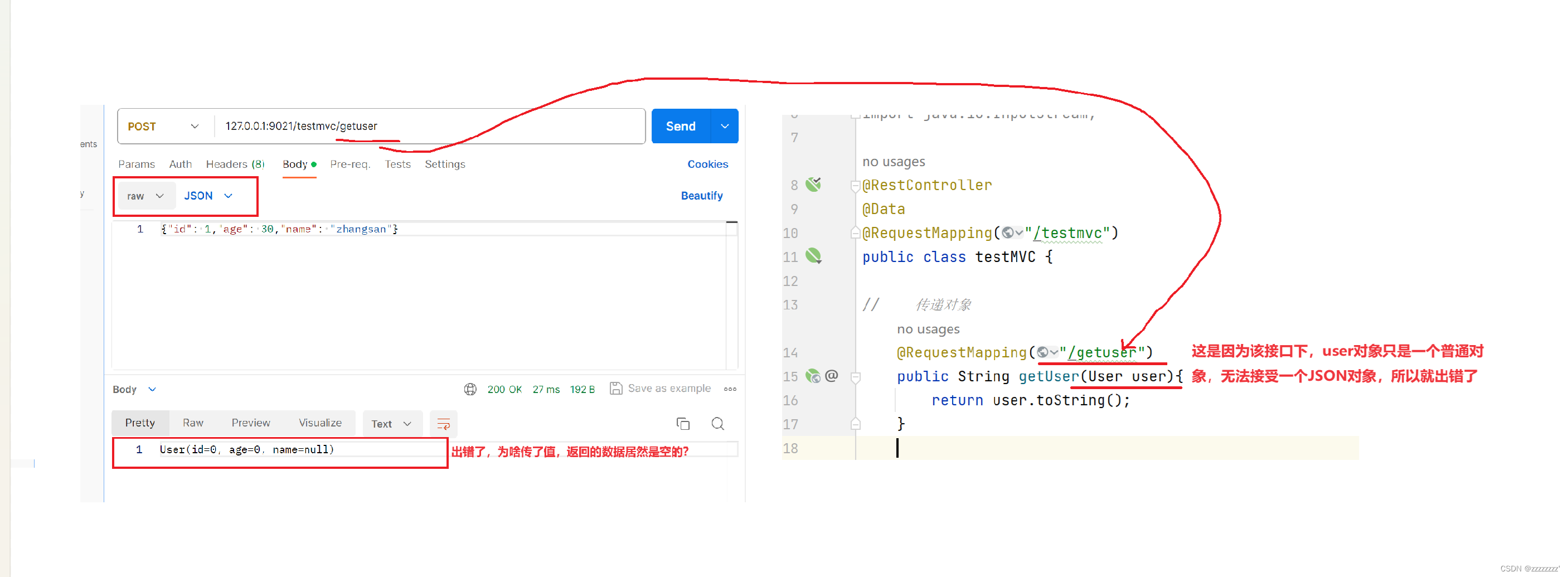Click the 200 OK status text
Image resolution: width=1568 pixels, height=577 pixels.
coord(504,390)
